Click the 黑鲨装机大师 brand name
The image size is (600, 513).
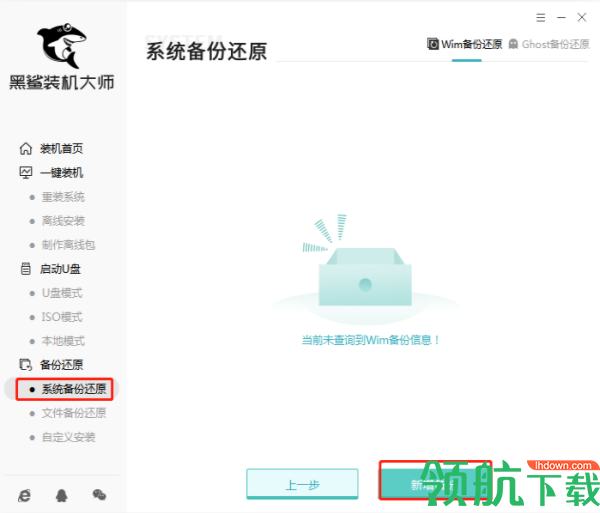tap(62, 83)
